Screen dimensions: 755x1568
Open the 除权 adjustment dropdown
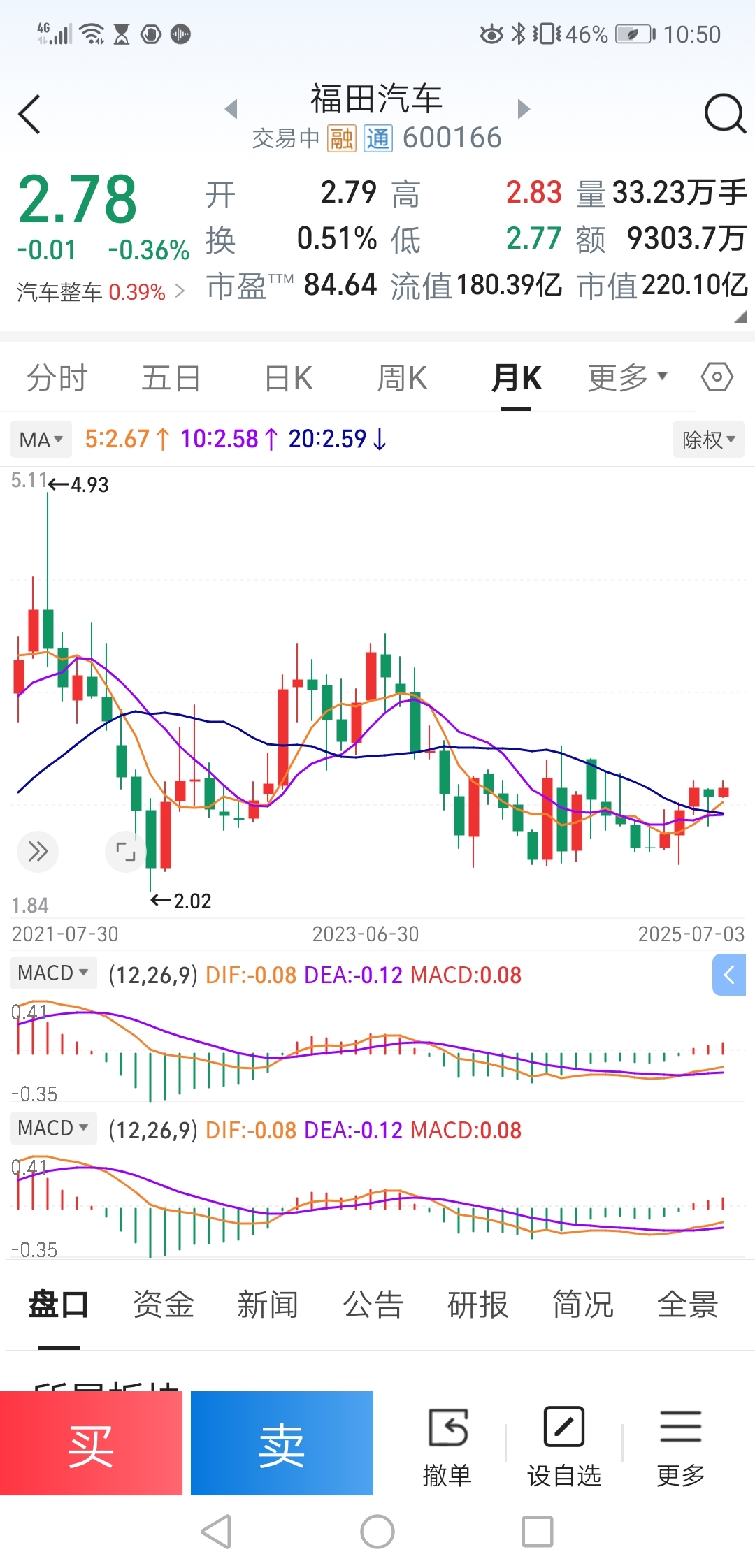click(708, 440)
